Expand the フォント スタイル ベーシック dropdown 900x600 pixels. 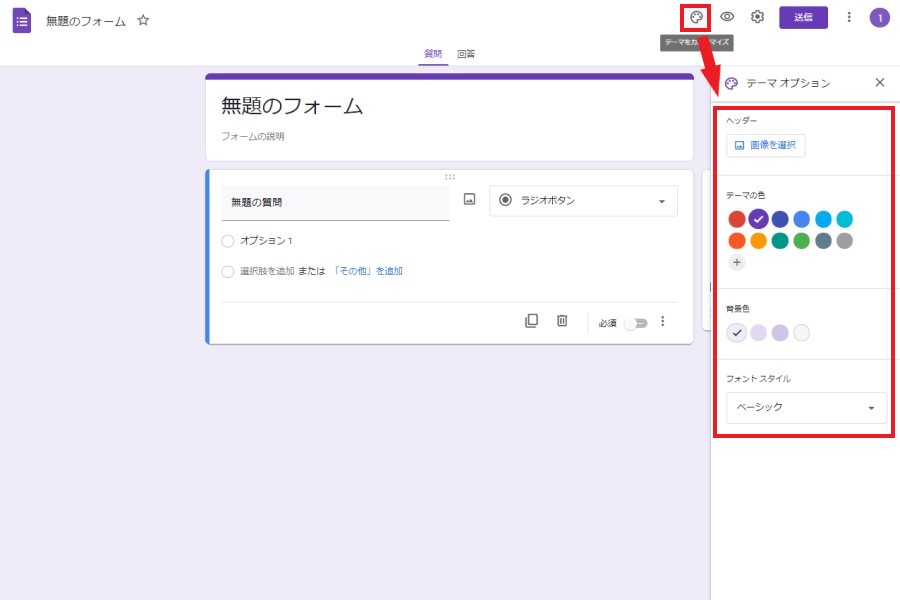[806, 408]
